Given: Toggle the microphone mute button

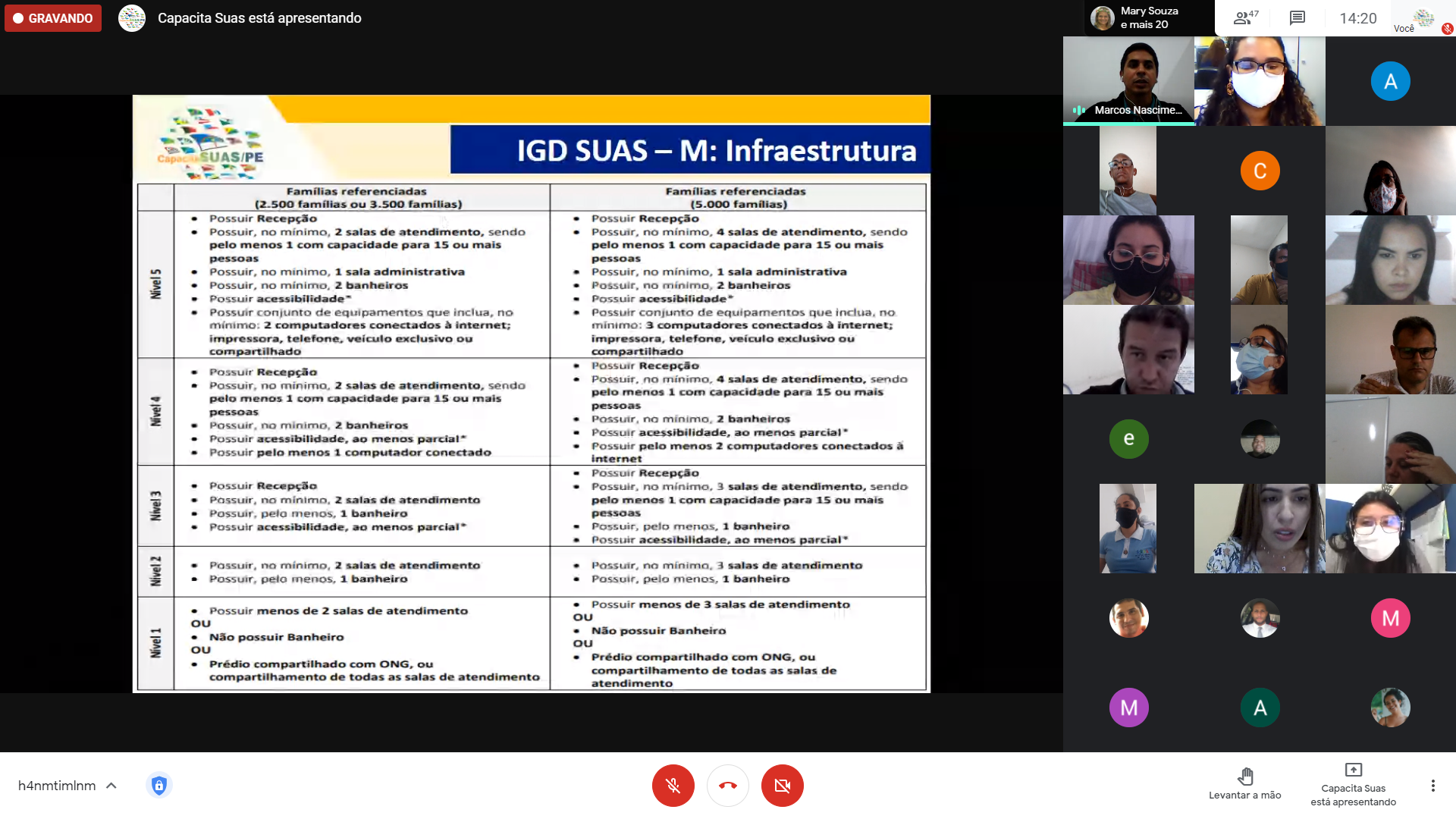Looking at the screenshot, I should pos(673,786).
